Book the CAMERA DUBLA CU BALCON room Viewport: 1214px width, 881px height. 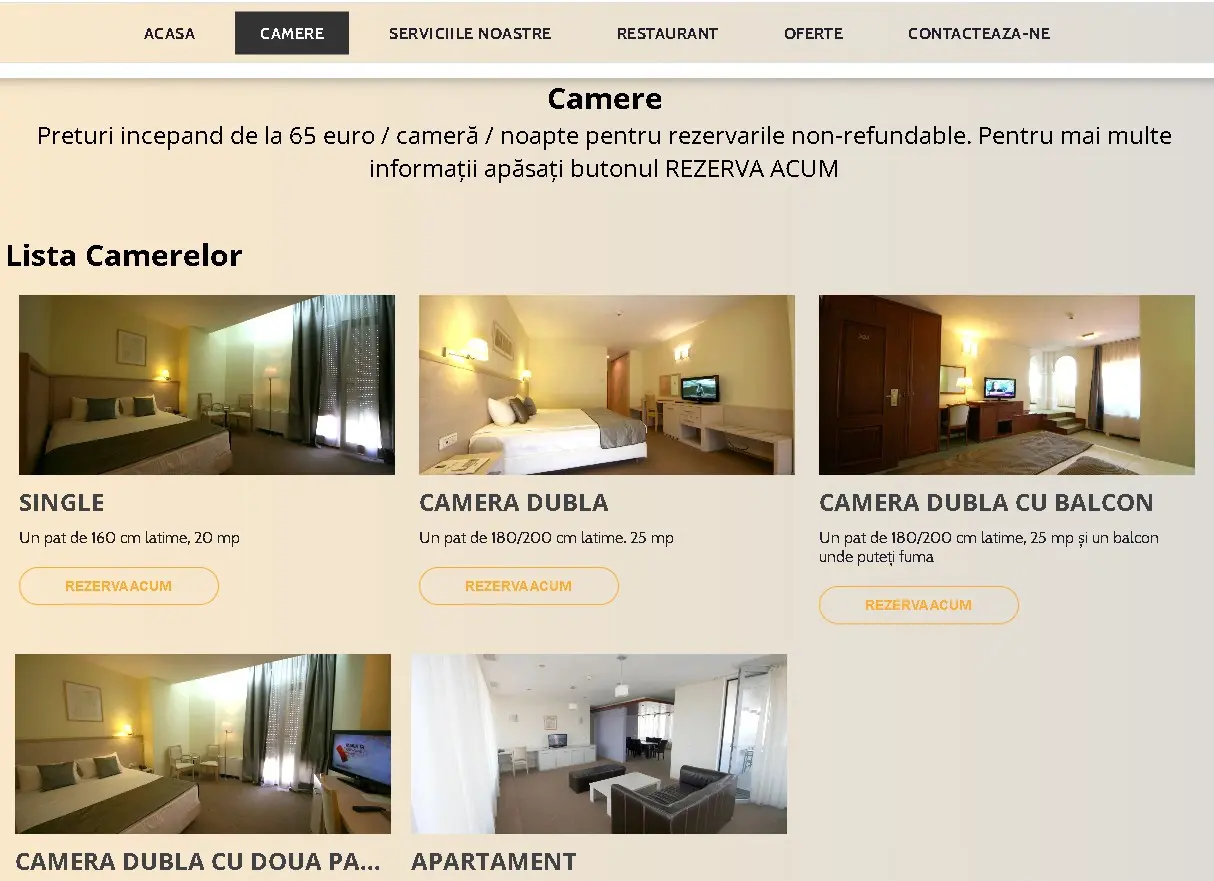pos(919,605)
